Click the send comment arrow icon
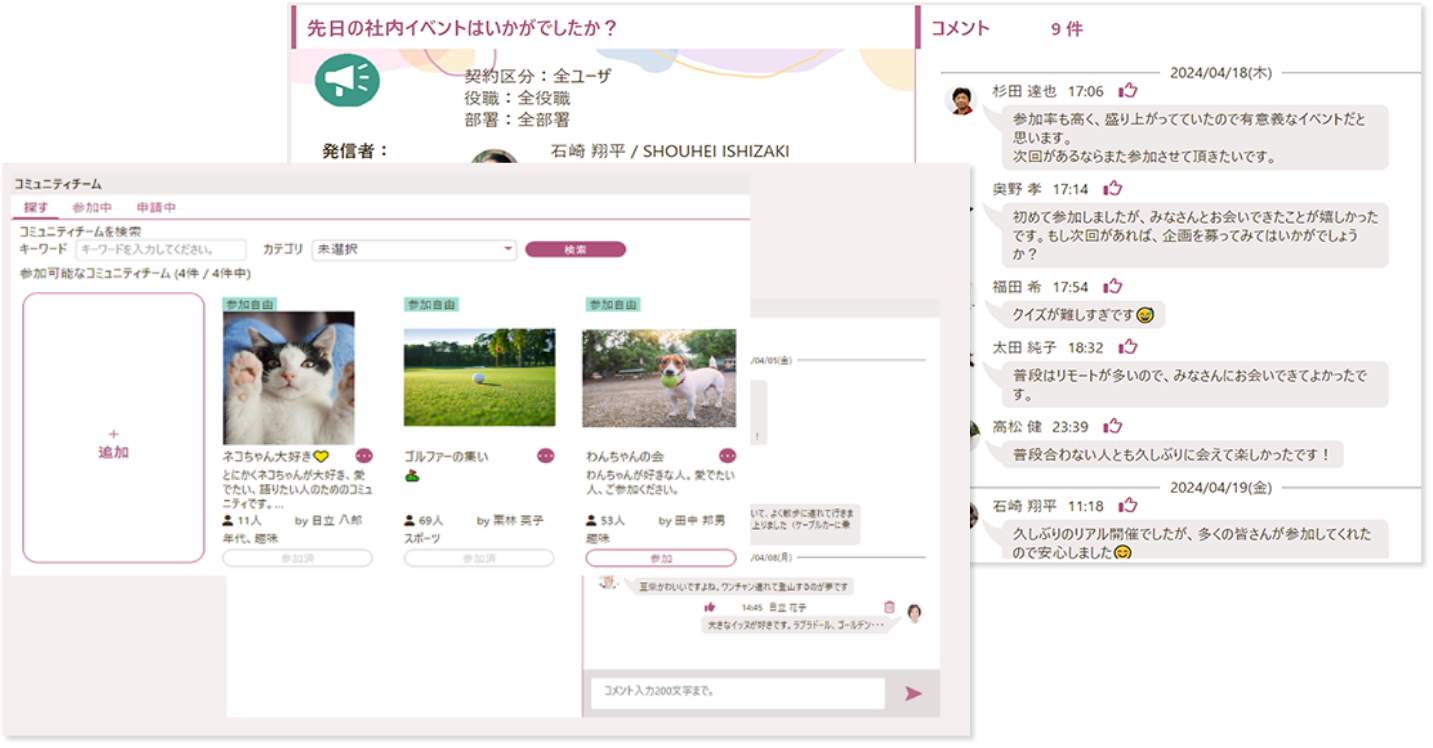This screenshot has height=748, width=1433. (x=912, y=693)
